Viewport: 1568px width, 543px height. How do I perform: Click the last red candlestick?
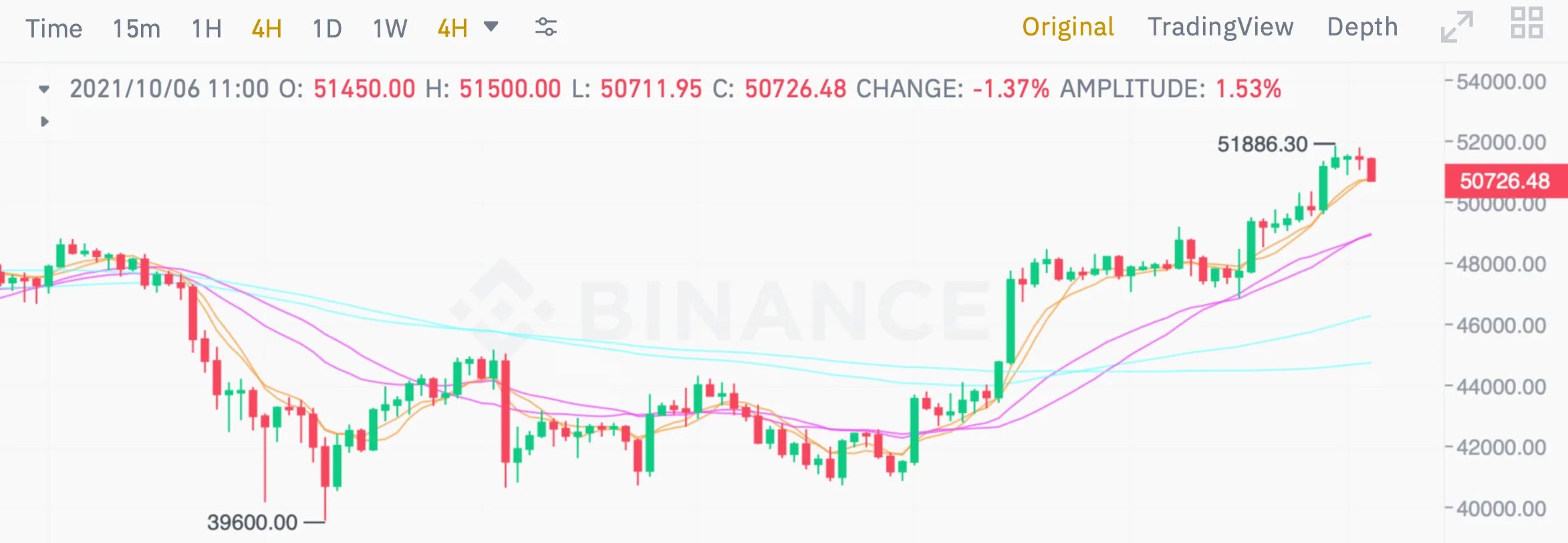coord(1371,169)
